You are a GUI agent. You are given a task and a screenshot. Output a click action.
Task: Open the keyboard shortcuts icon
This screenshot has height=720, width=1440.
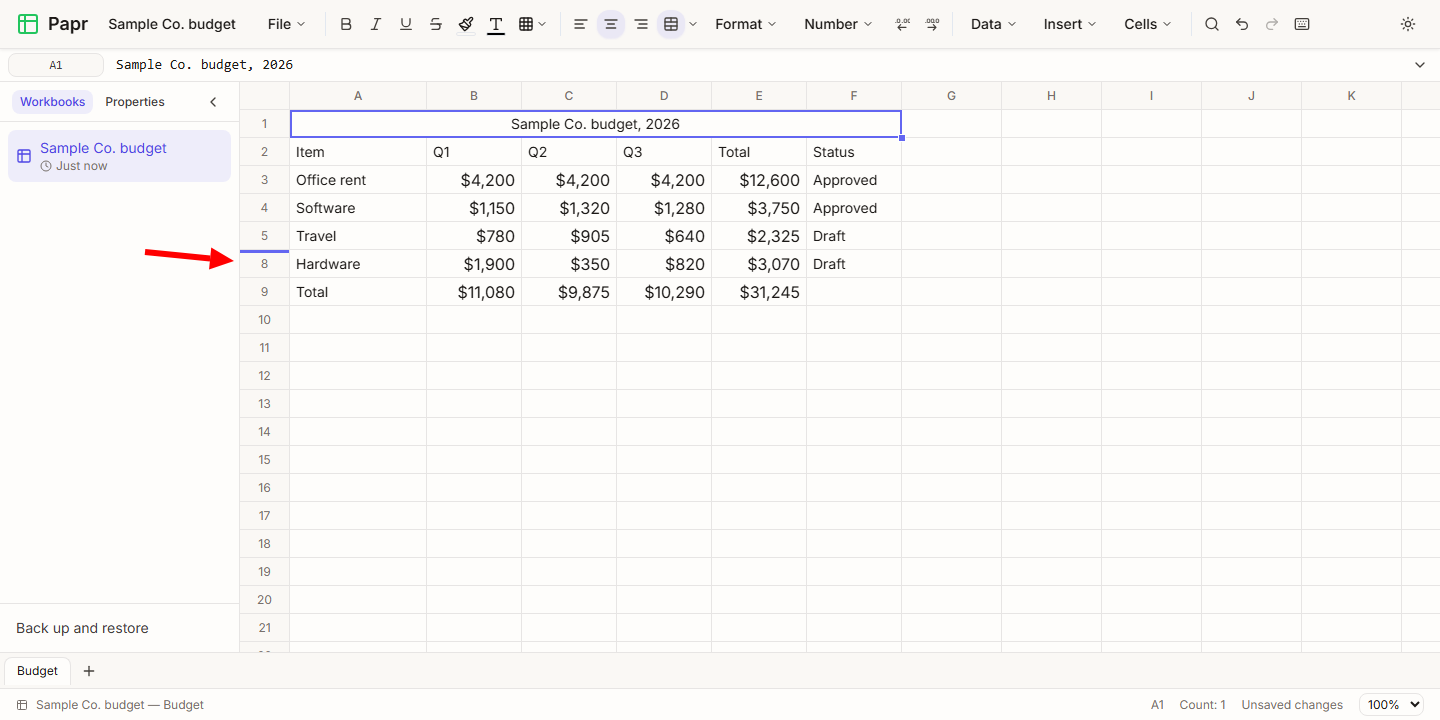[x=1302, y=24]
